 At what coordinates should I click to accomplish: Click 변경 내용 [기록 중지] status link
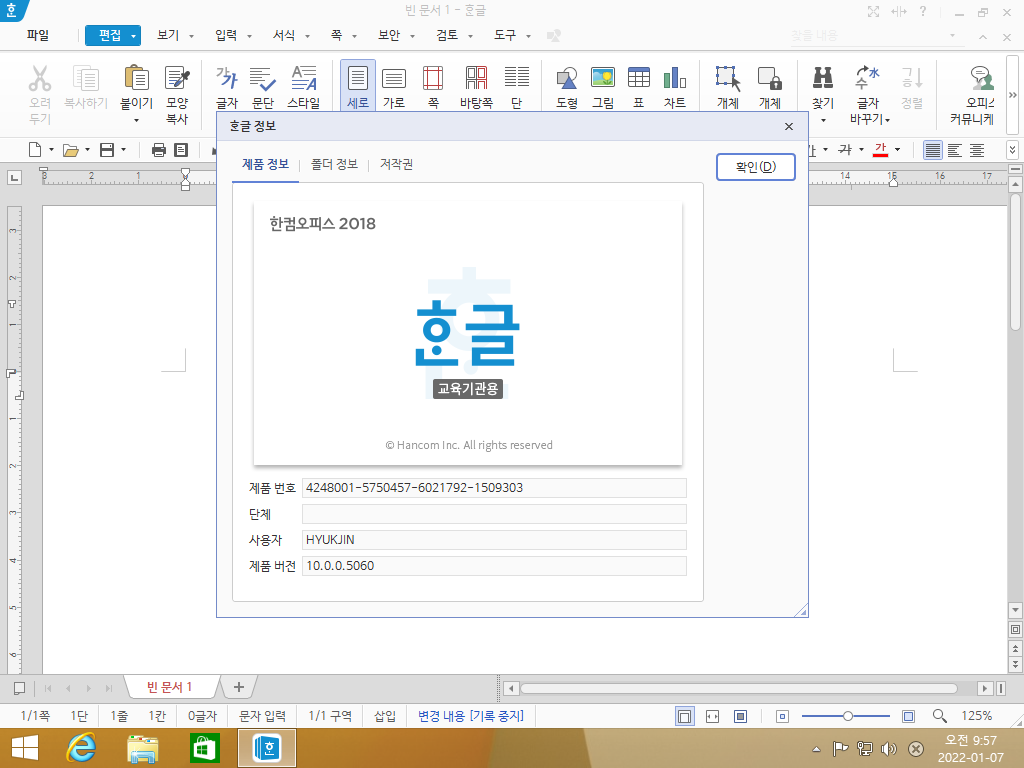pyautogui.click(x=471, y=716)
